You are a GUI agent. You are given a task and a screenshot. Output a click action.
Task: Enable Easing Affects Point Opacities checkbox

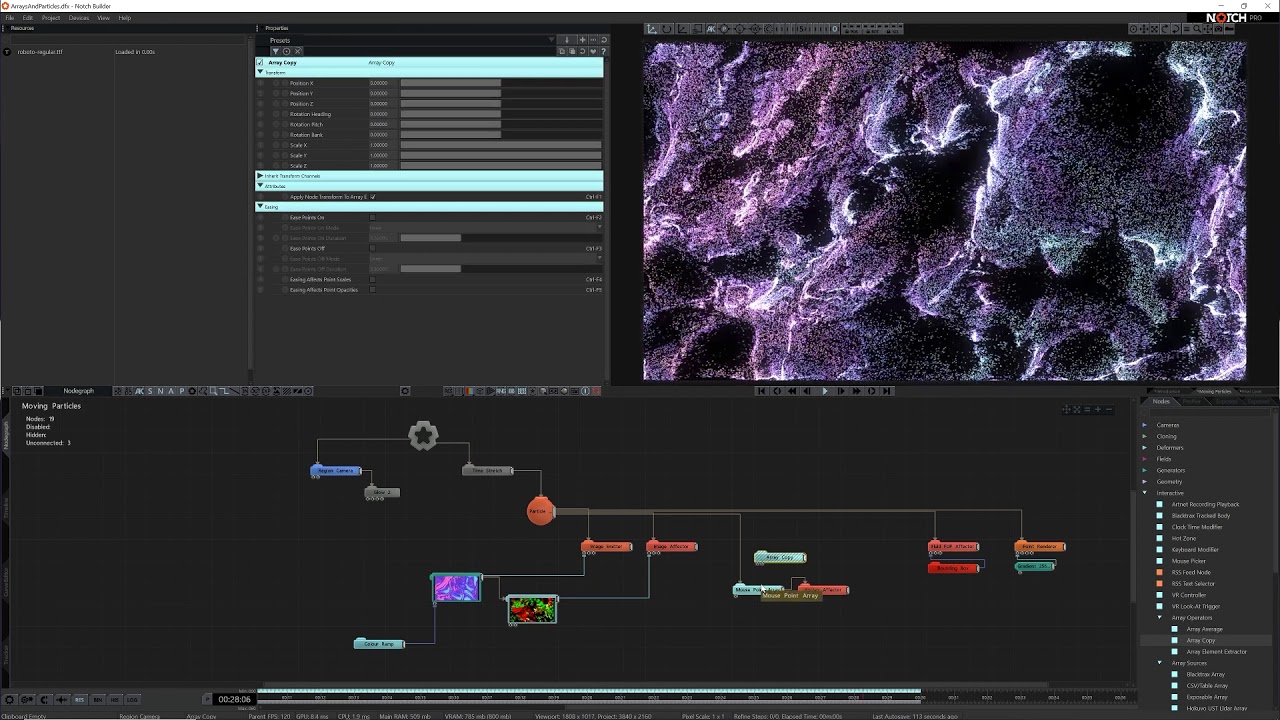(373, 290)
